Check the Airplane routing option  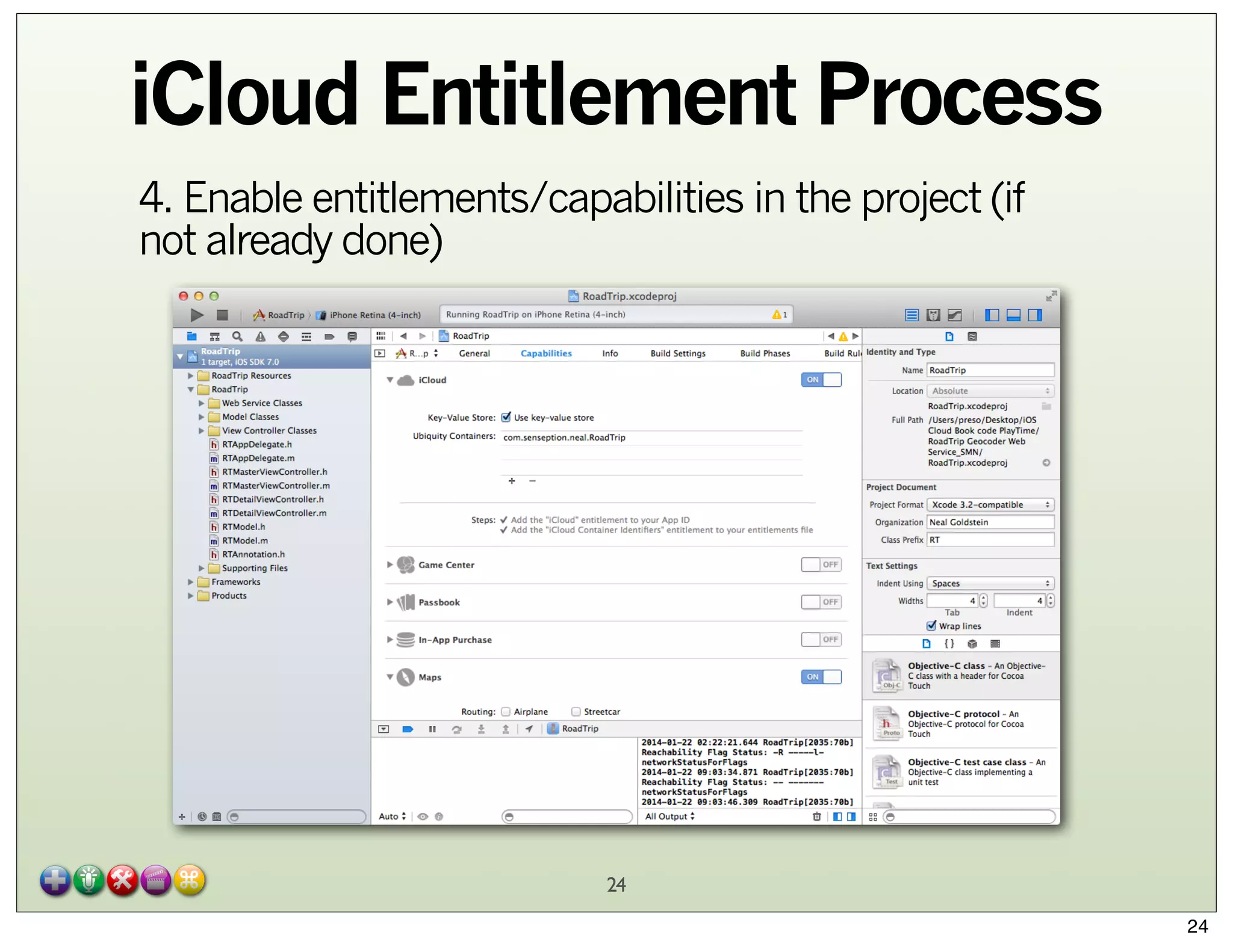click(x=506, y=712)
